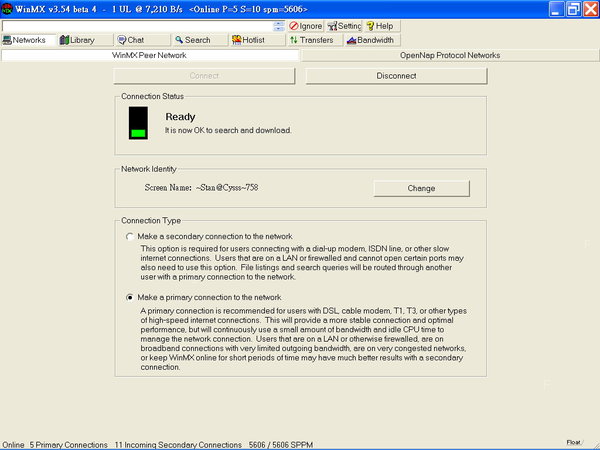Open the Bandwidth tab
Viewport: 600px width, 450px height.
pyautogui.click(x=372, y=40)
